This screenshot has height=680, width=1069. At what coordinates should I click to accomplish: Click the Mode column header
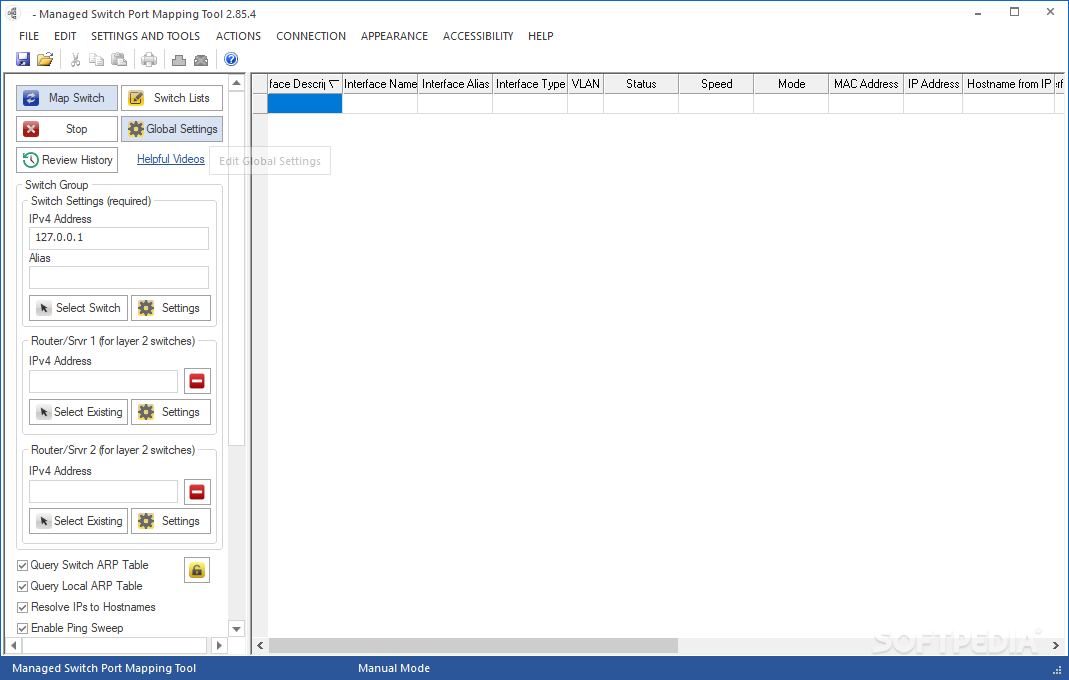[x=792, y=84]
